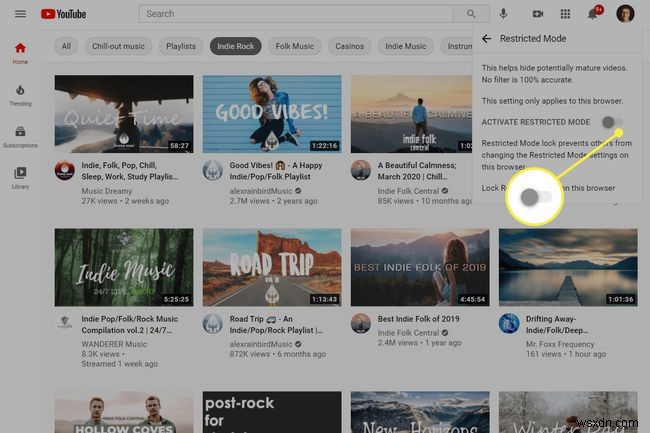The image size is (650, 433).
Task: Open Music Dreamy channel avatar
Action: 65,170
